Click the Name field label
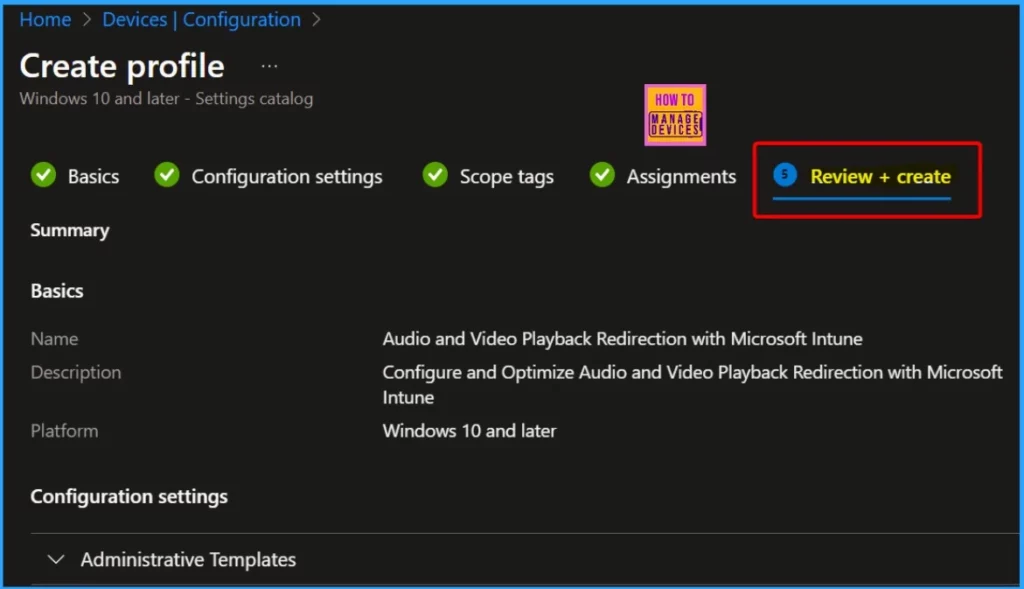 [54, 339]
